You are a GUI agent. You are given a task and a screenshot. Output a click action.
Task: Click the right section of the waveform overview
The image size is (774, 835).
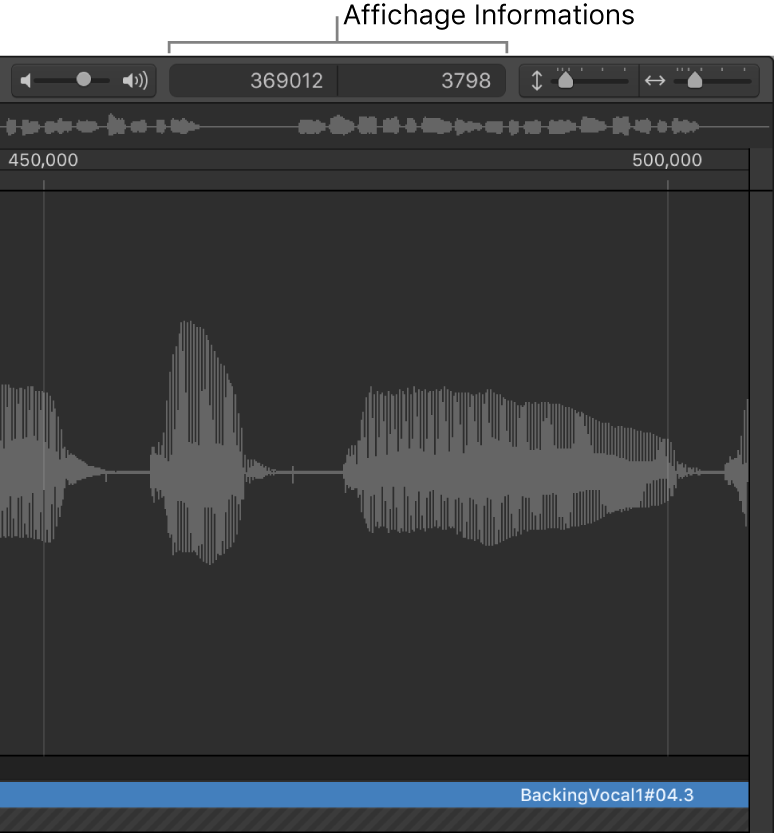(500, 127)
